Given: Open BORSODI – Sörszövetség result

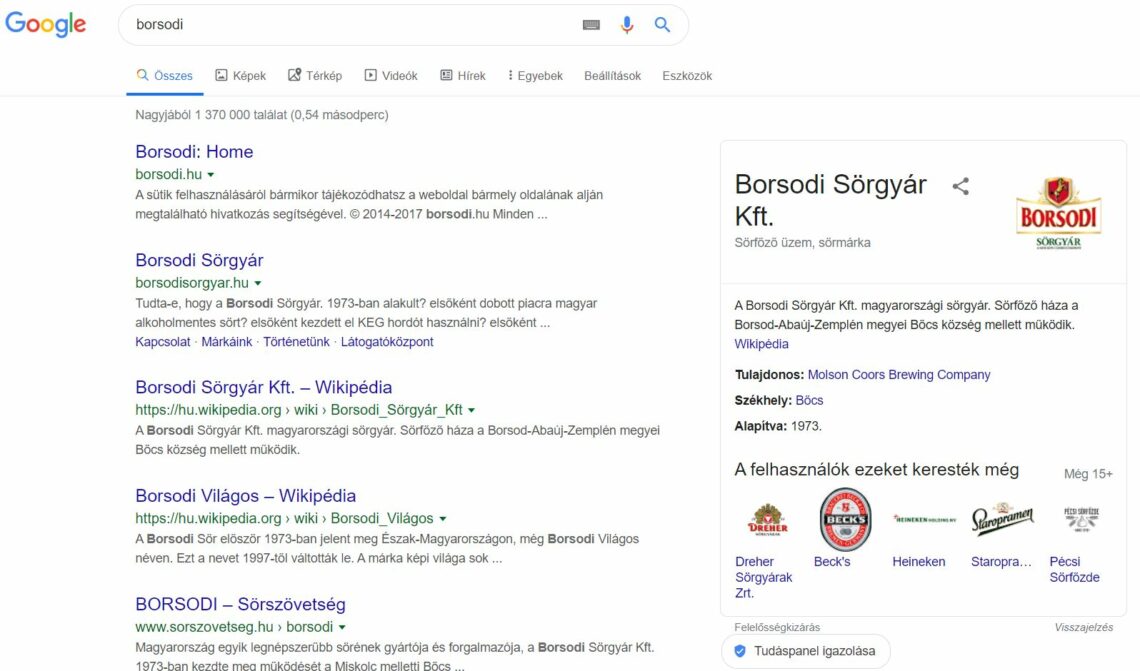Looking at the screenshot, I should [x=241, y=604].
